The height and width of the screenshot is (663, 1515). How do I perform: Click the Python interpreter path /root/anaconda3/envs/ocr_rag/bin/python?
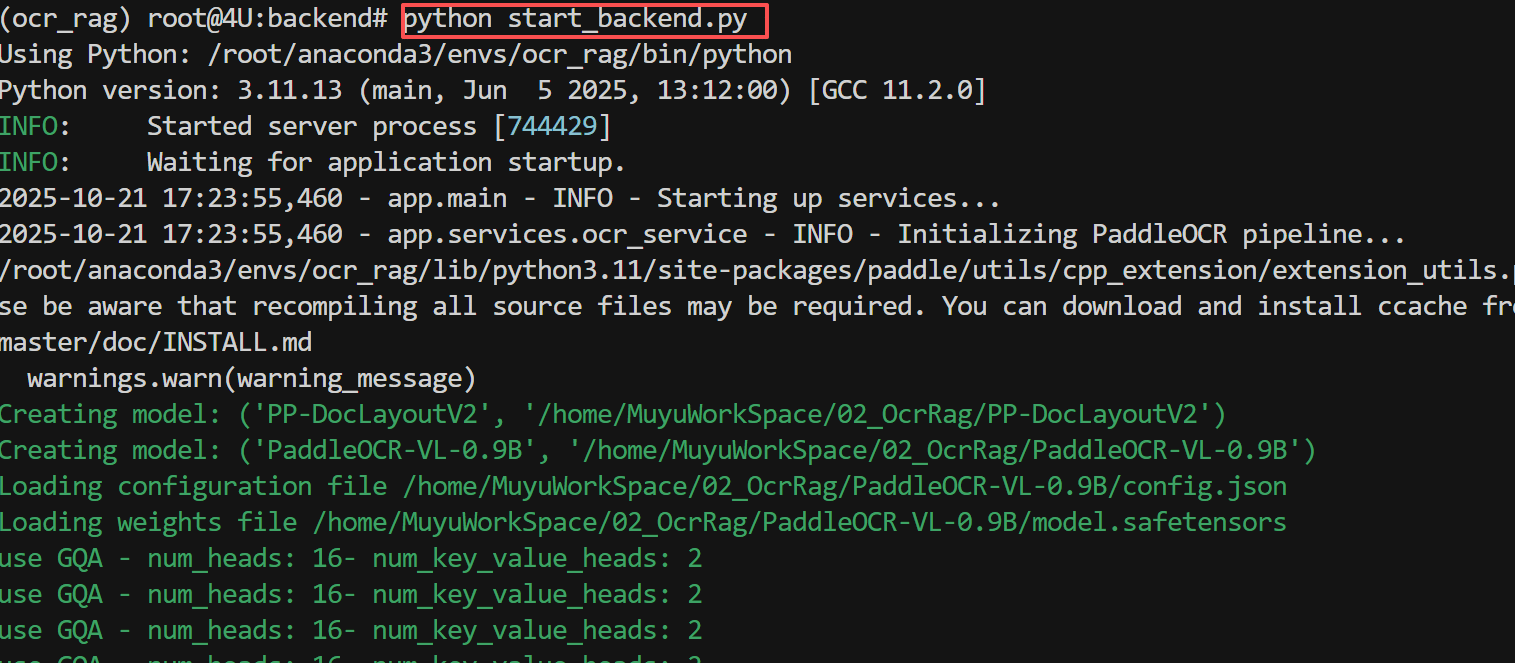tap(500, 54)
